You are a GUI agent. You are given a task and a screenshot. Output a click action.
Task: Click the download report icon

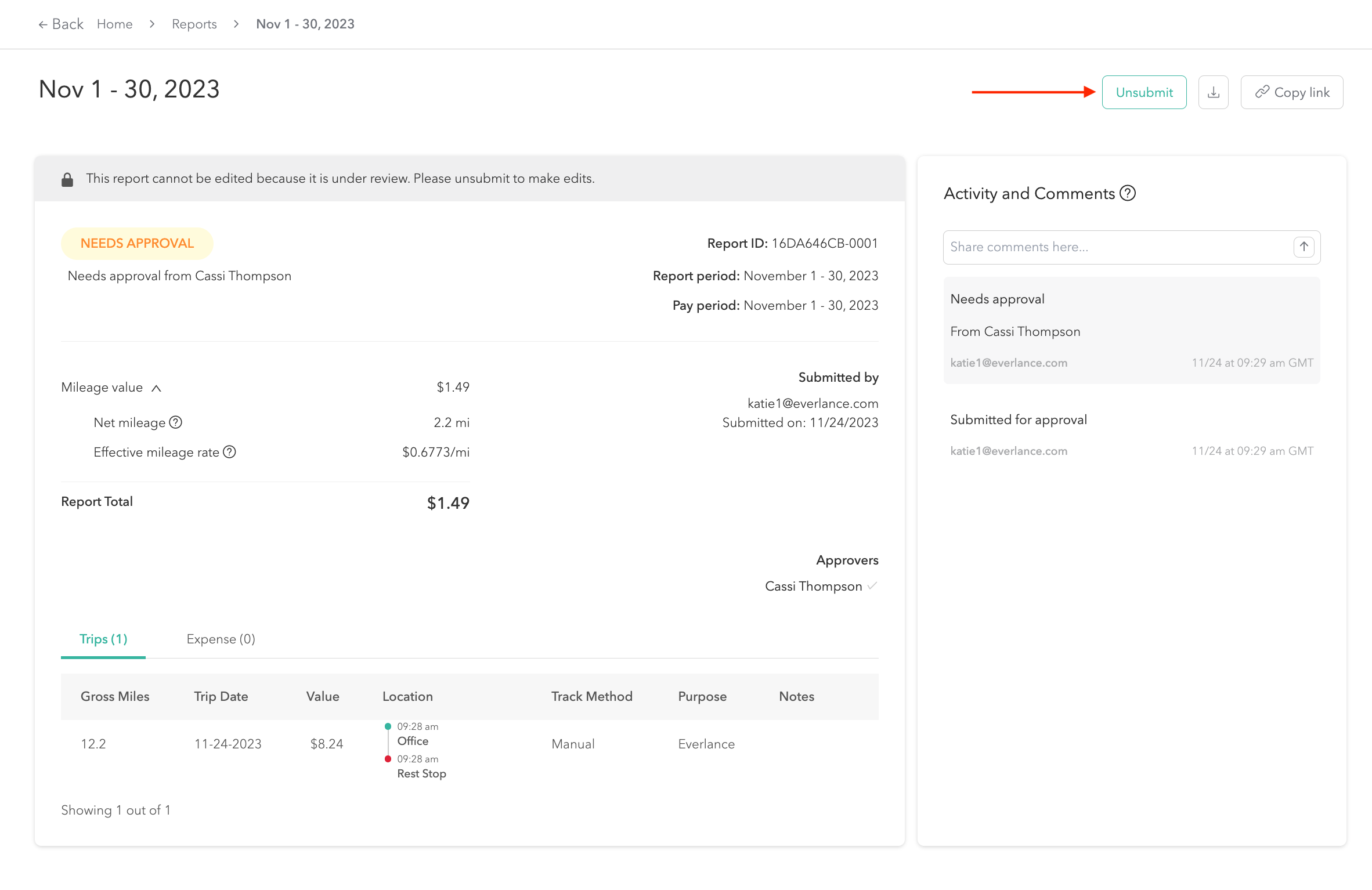pyautogui.click(x=1213, y=92)
